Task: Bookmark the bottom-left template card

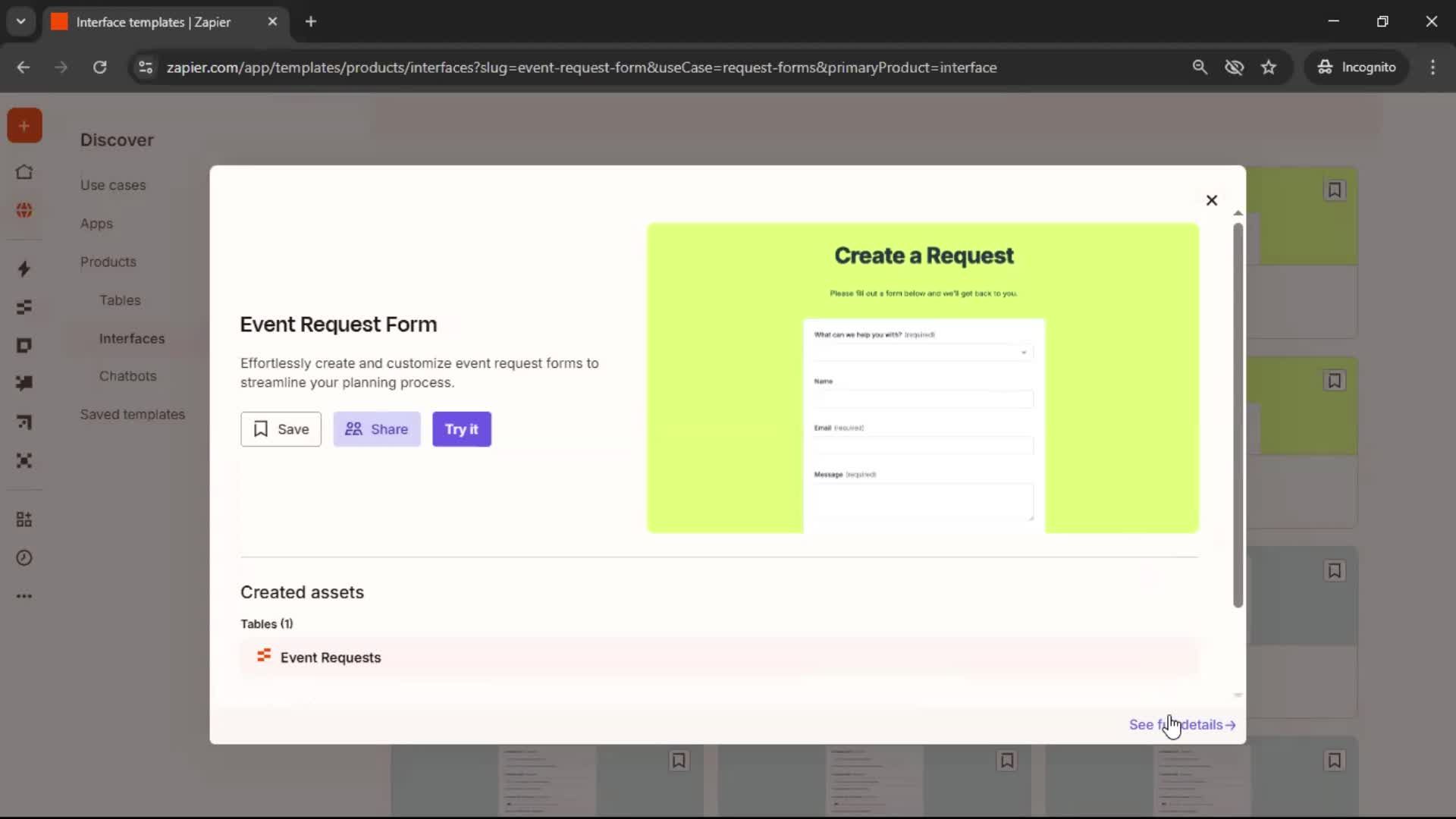Action: click(x=679, y=761)
